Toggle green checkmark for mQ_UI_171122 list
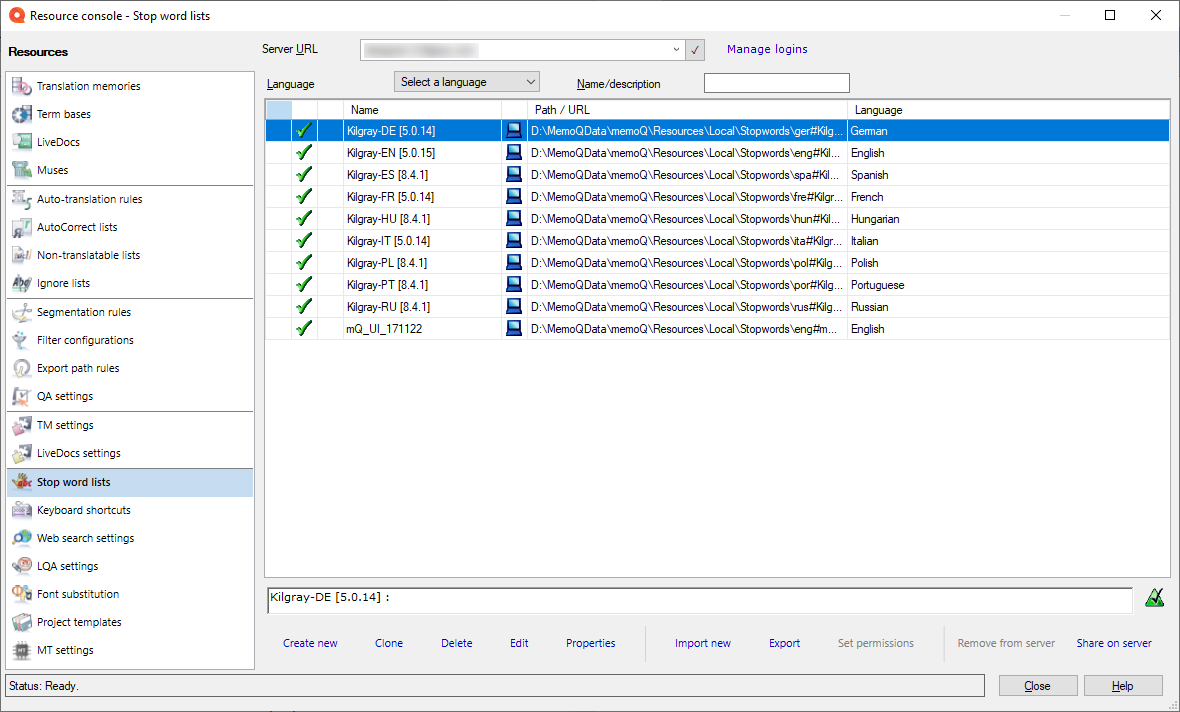The image size is (1180, 712). click(304, 329)
